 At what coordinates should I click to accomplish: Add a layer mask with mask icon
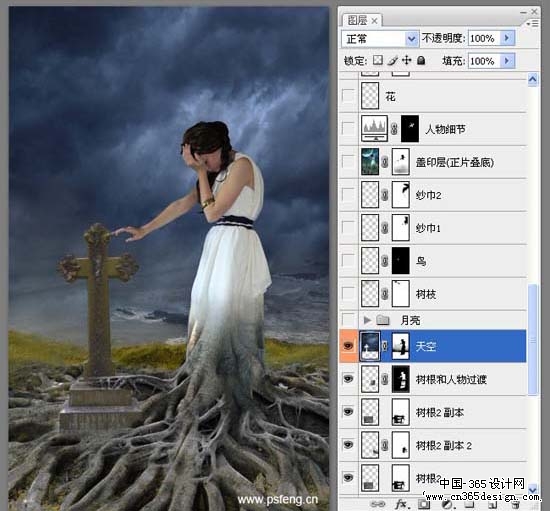pyautogui.click(x=424, y=504)
